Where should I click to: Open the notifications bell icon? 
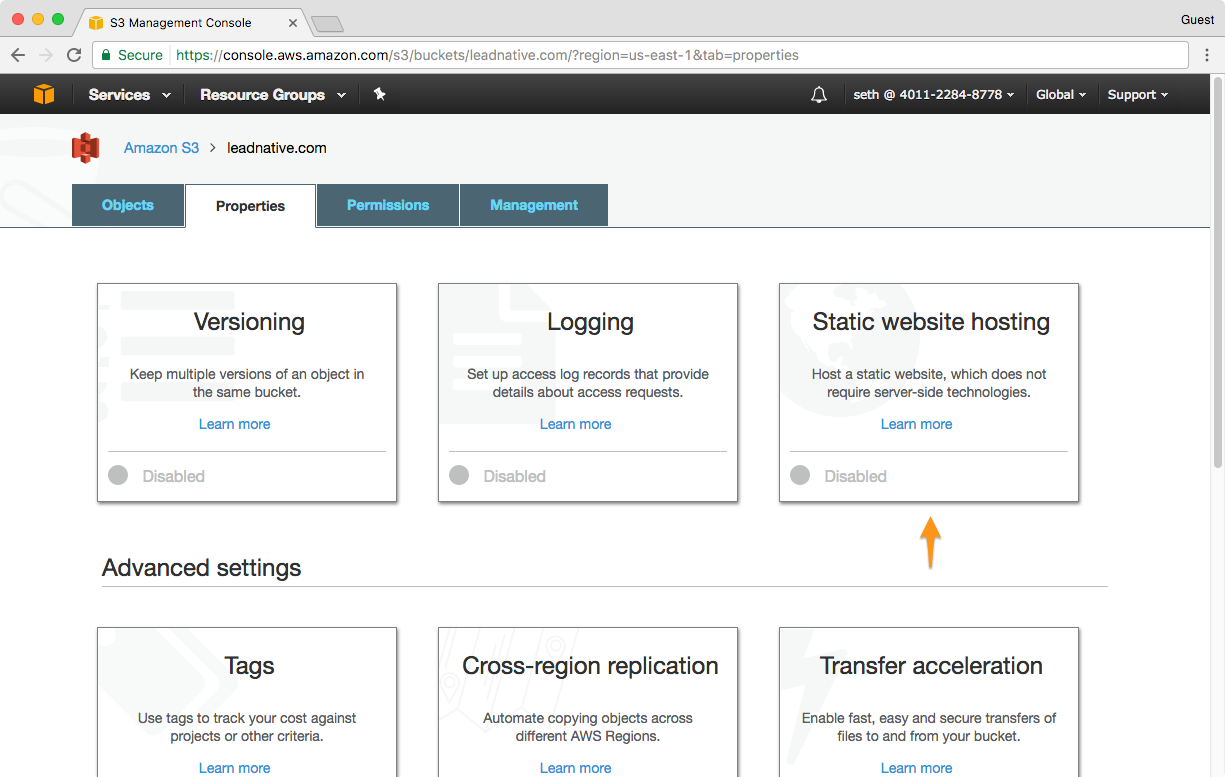click(819, 95)
